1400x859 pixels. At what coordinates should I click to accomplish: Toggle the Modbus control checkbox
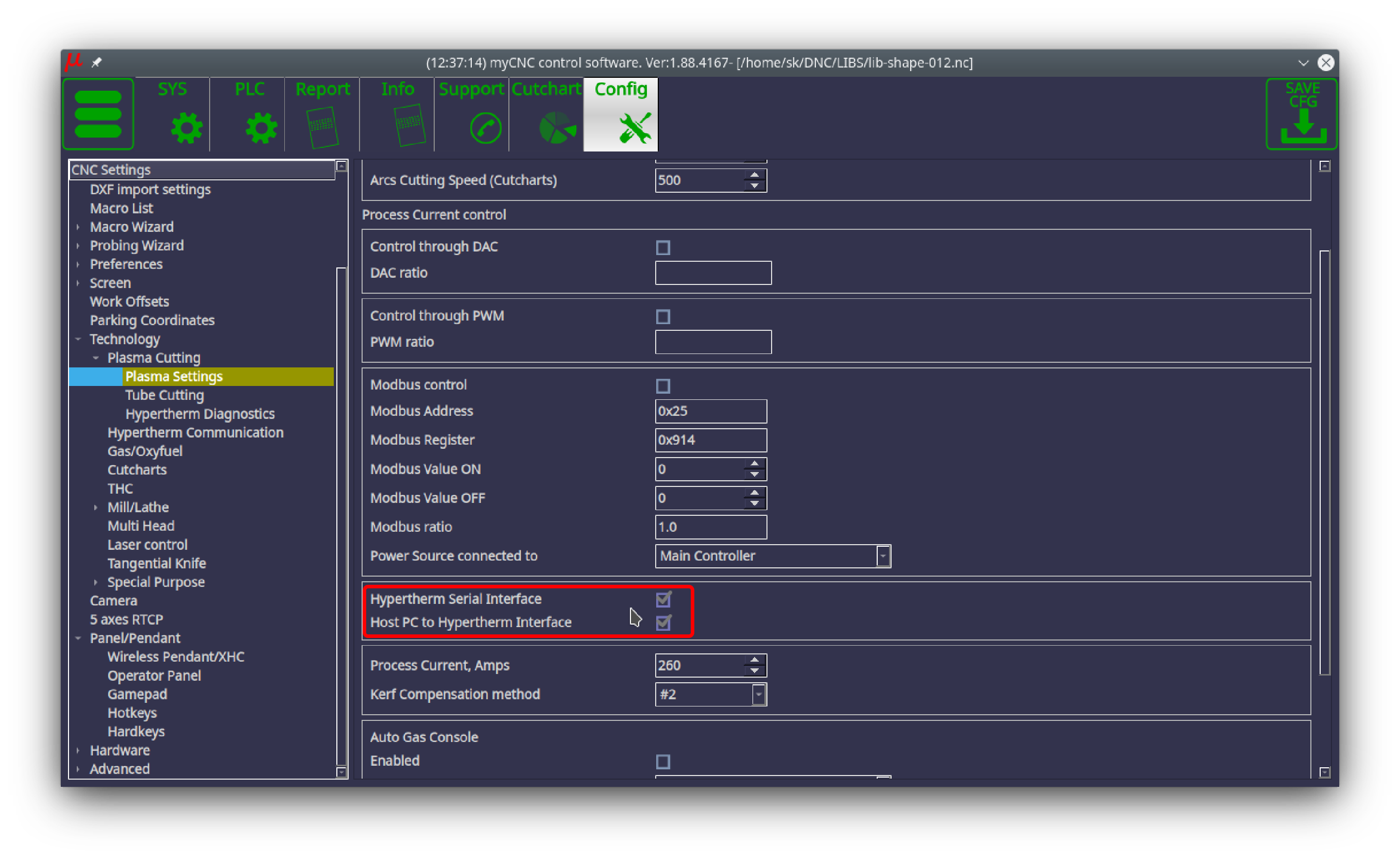click(x=662, y=386)
